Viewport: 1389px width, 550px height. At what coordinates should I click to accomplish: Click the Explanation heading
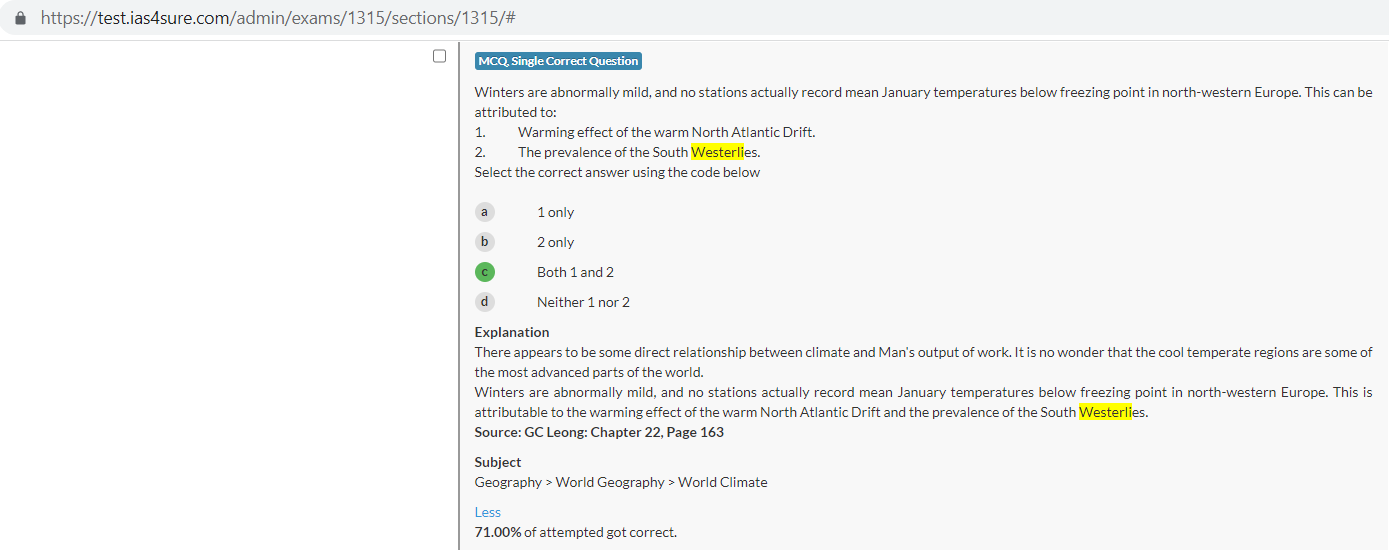pyautogui.click(x=512, y=332)
